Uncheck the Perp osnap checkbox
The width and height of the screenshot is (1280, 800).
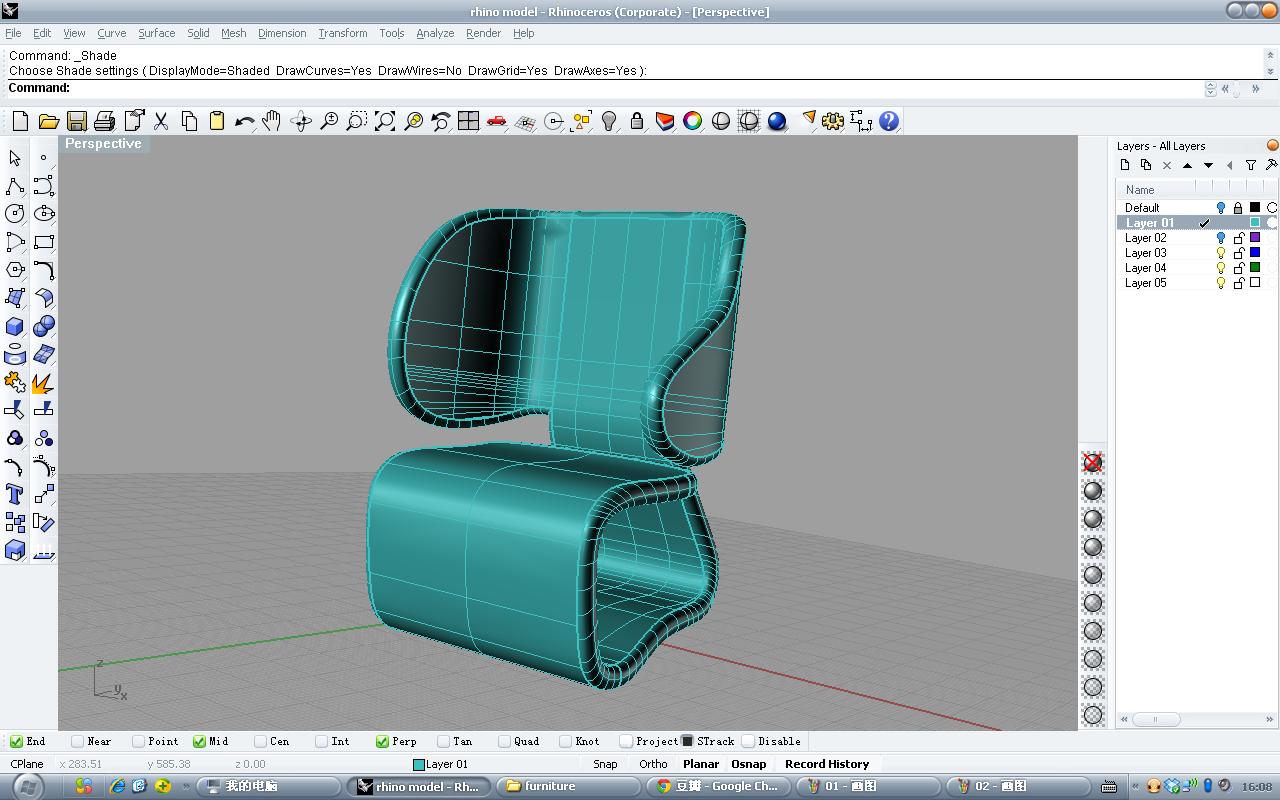pos(382,741)
